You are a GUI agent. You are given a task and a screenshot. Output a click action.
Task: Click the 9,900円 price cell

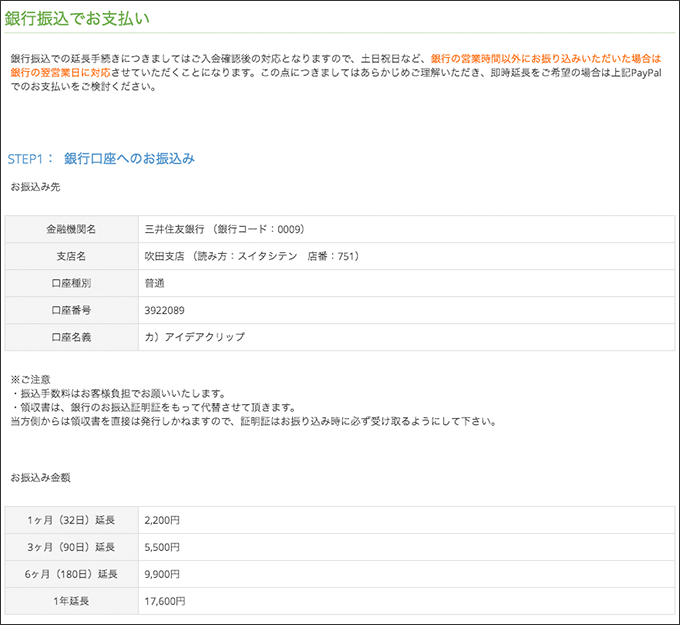(x=406, y=574)
